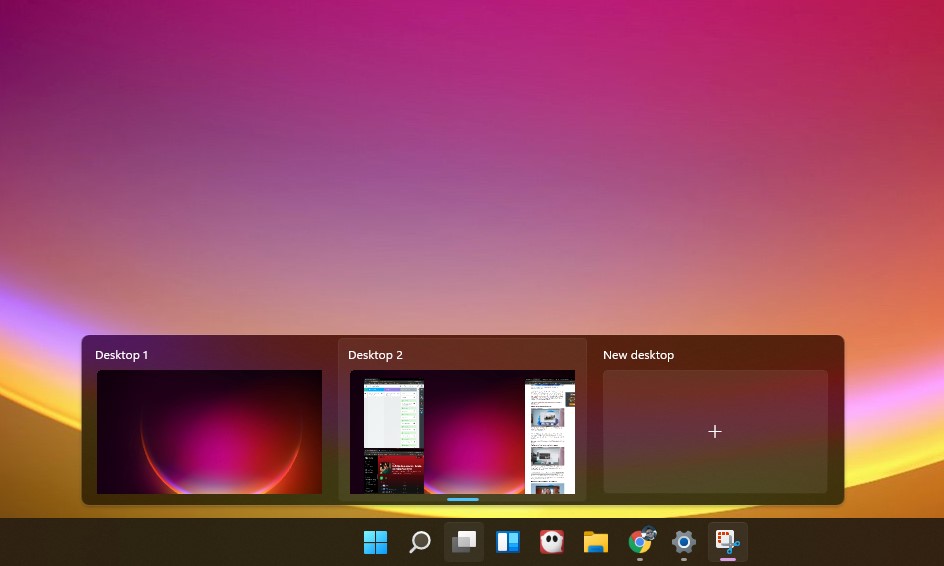Click empty wallpaper area above desktop switcher
944x566 pixels.
(470, 160)
